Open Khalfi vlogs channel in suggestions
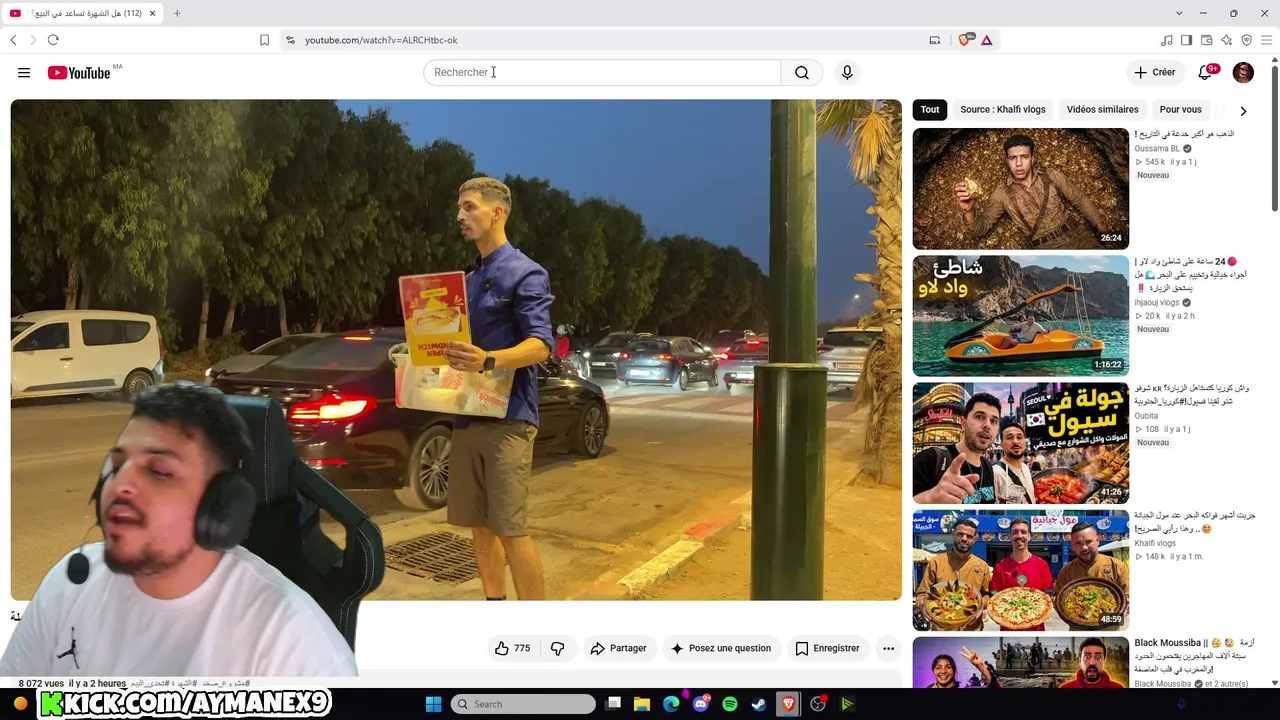Screen dimensions: 1280x720 point(1155,543)
